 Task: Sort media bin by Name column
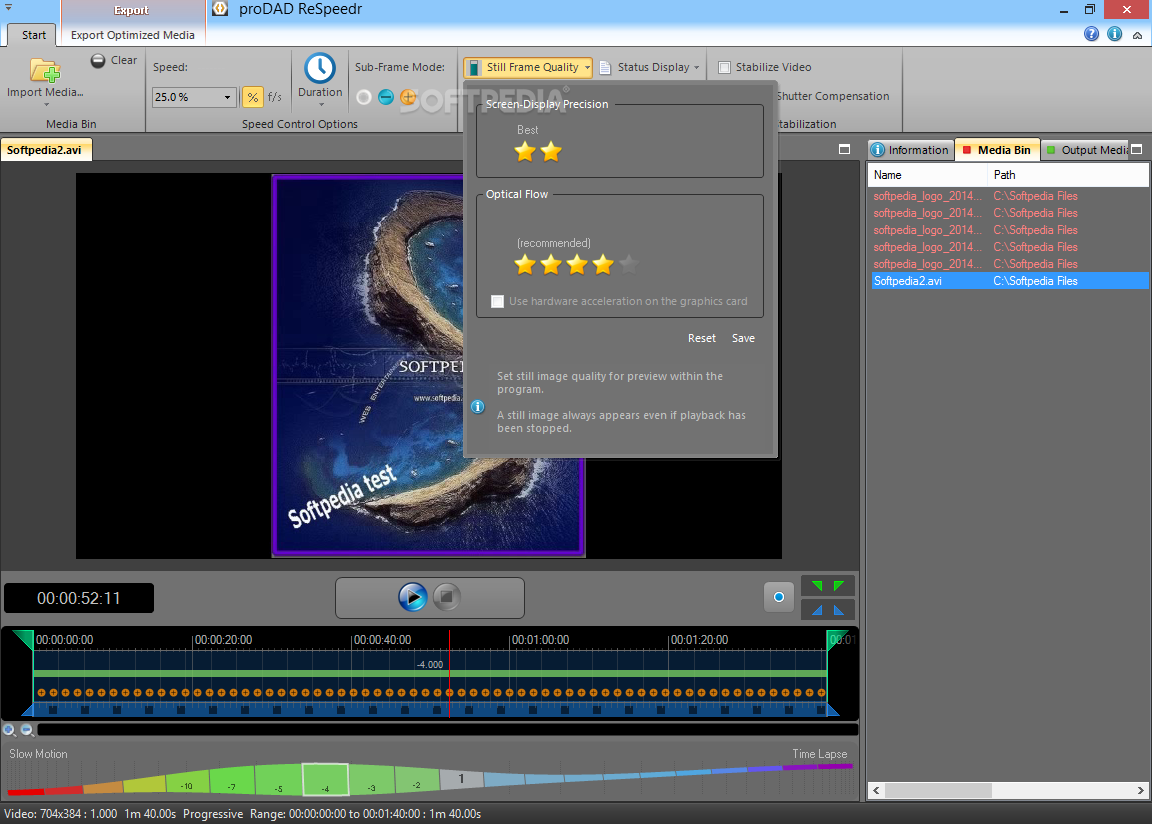pos(928,175)
